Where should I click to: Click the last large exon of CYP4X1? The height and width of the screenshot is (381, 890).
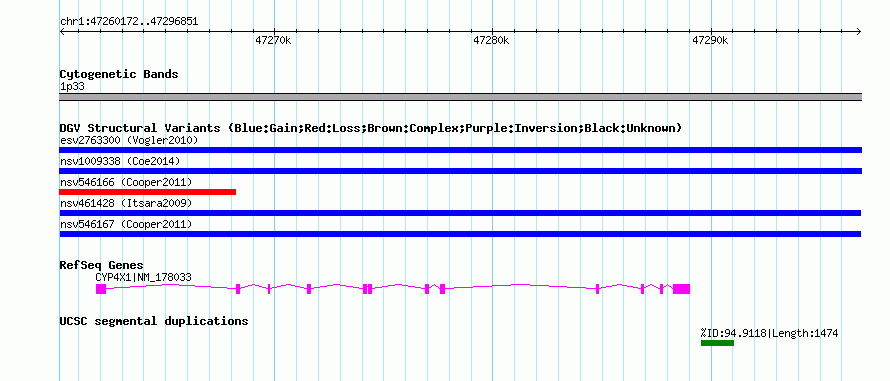(x=682, y=288)
